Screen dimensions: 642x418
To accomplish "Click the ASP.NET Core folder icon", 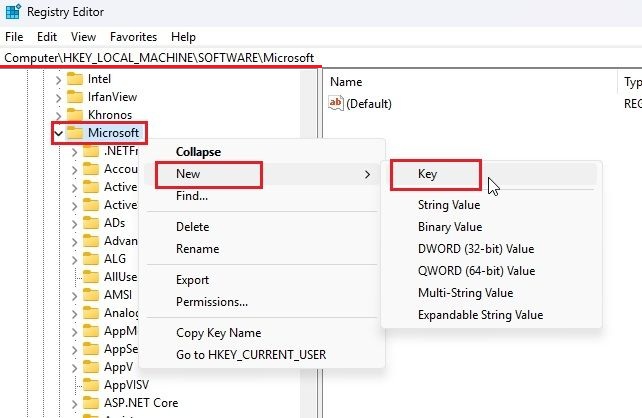I will coord(91,403).
